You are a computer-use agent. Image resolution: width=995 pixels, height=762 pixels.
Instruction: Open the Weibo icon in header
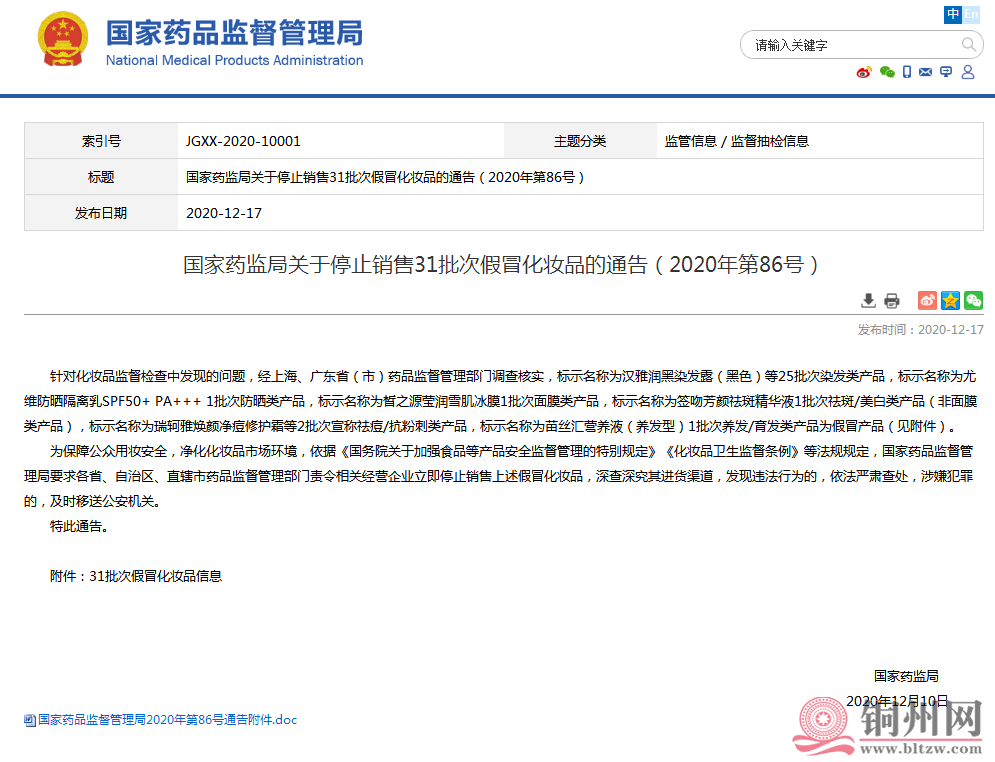click(864, 72)
